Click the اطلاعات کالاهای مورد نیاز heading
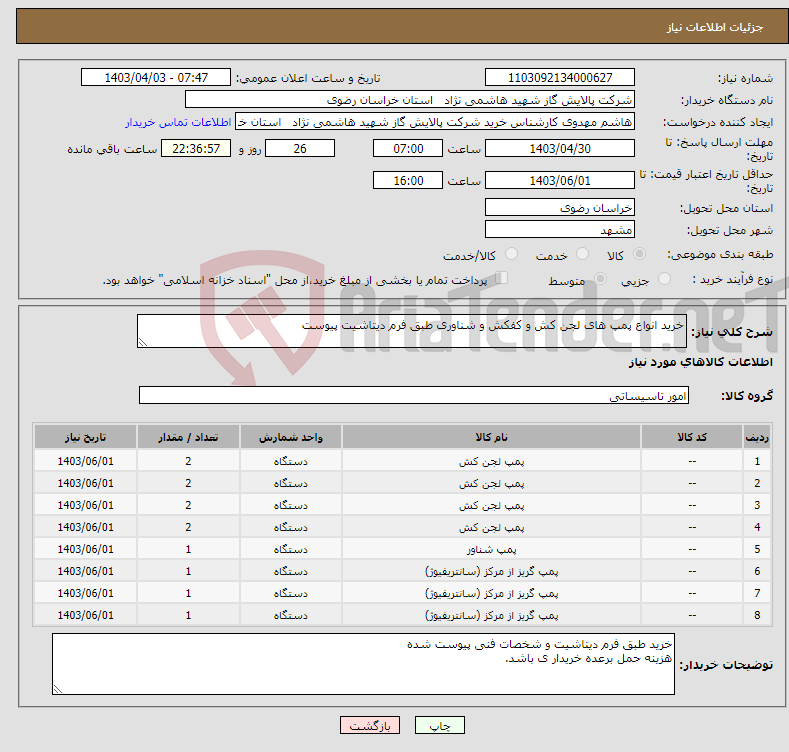This screenshot has width=789, height=752. click(x=701, y=362)
